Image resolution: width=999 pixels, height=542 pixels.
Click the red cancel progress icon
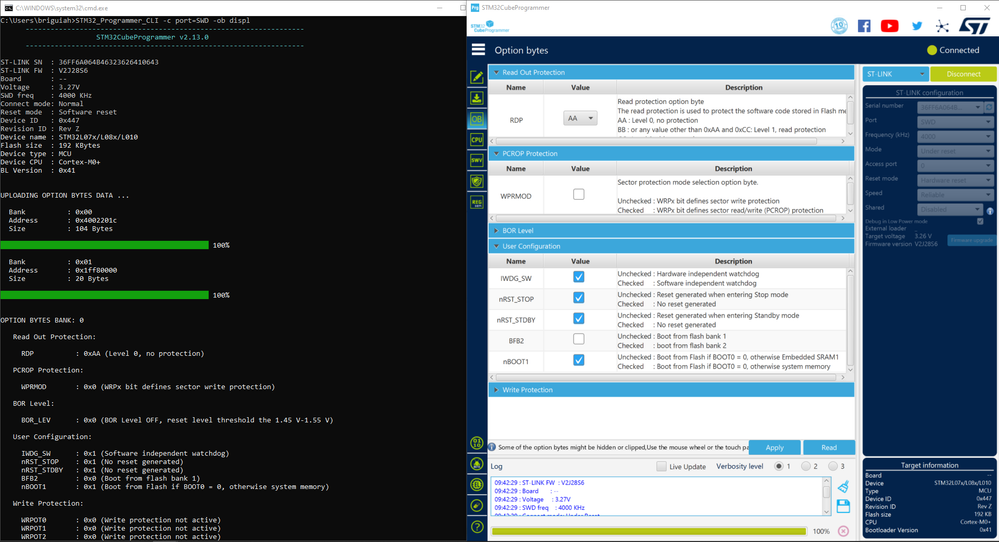coord(843,531)
